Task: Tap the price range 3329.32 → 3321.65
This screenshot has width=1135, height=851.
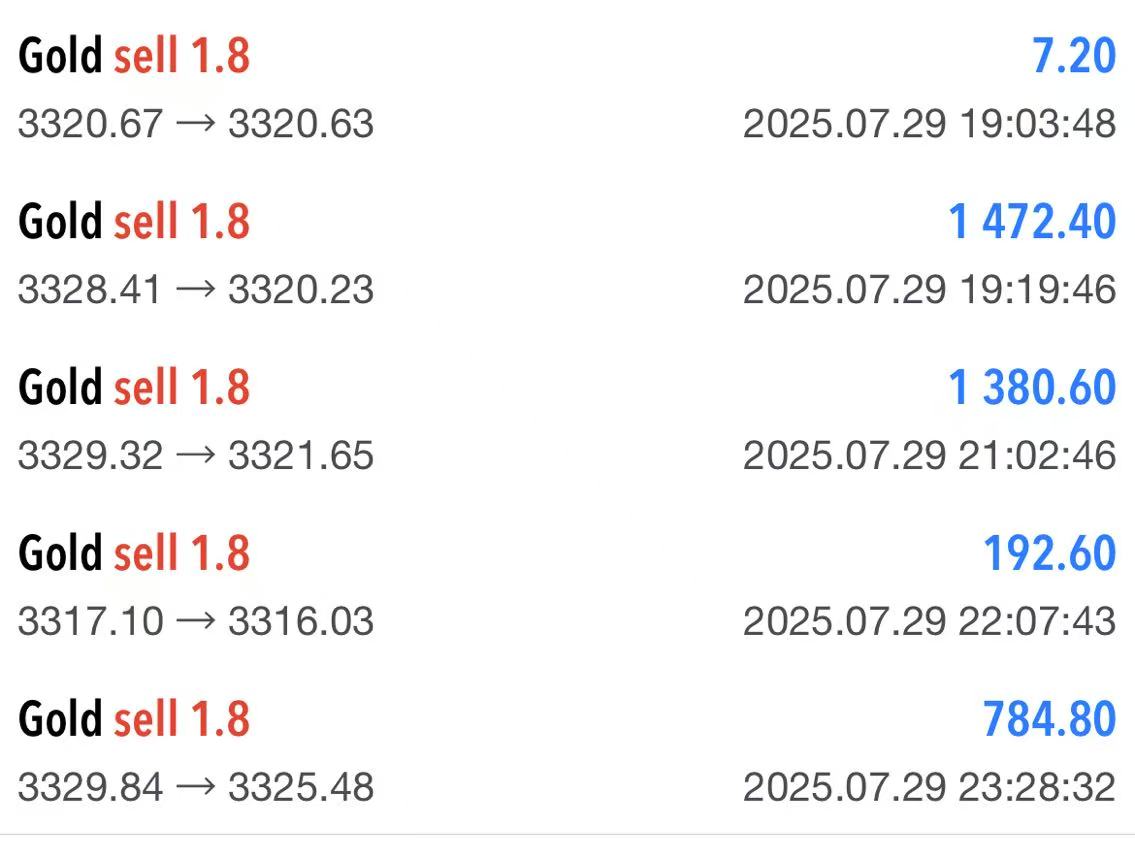Action: click(195, 455)
